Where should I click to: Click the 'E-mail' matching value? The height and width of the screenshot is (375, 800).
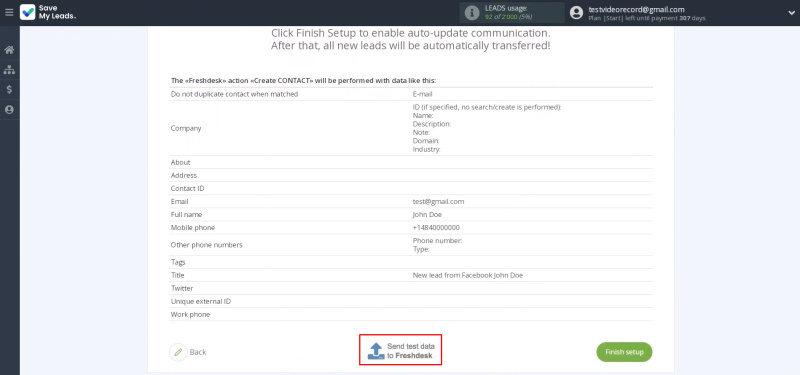click(422, 94)
